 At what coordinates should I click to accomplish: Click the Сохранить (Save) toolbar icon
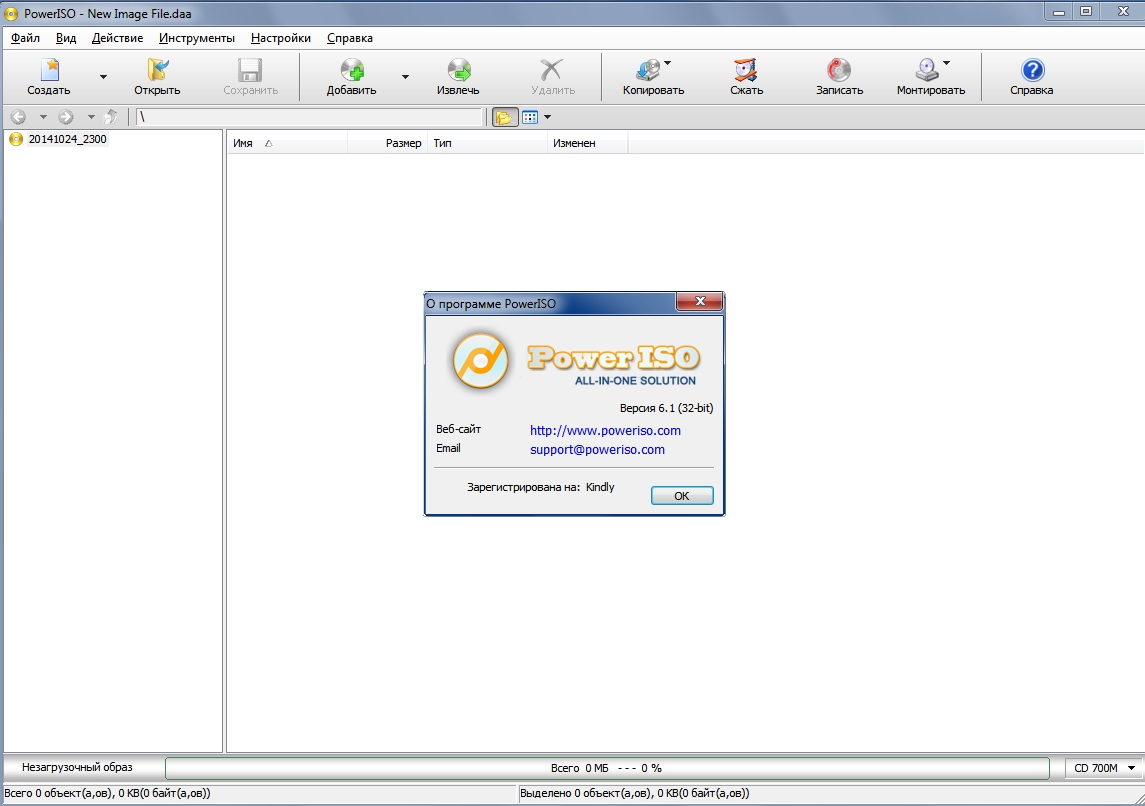click(x=250, y=70)
